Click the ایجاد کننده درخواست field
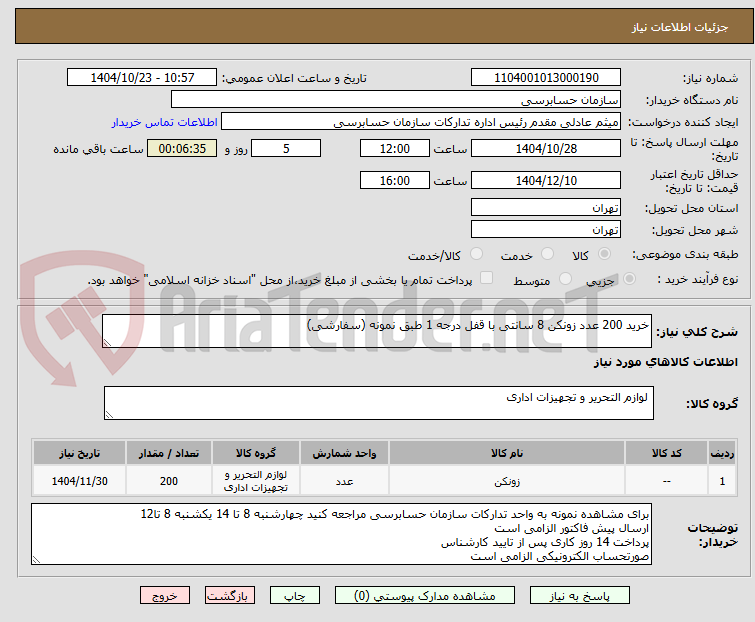 click(421, 122)
